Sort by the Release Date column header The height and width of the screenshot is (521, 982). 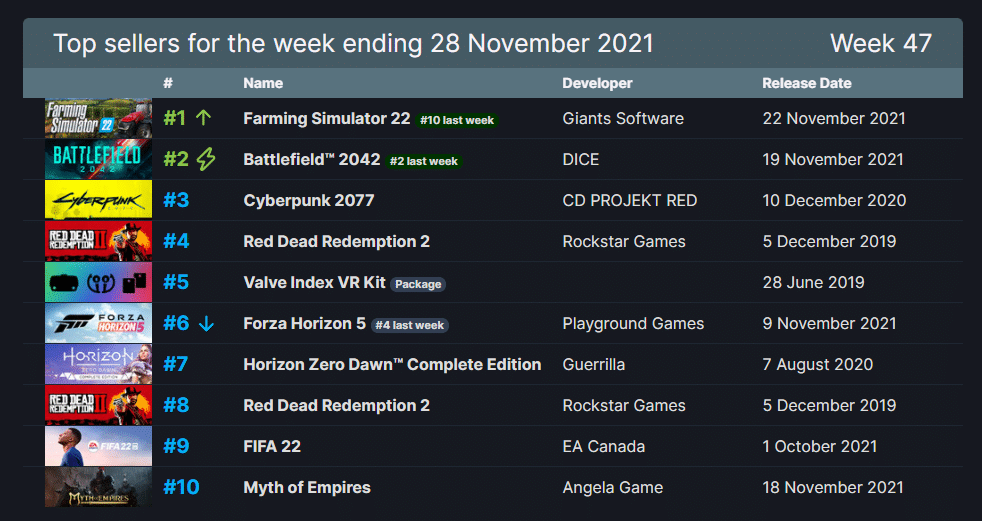coord(807,83)
